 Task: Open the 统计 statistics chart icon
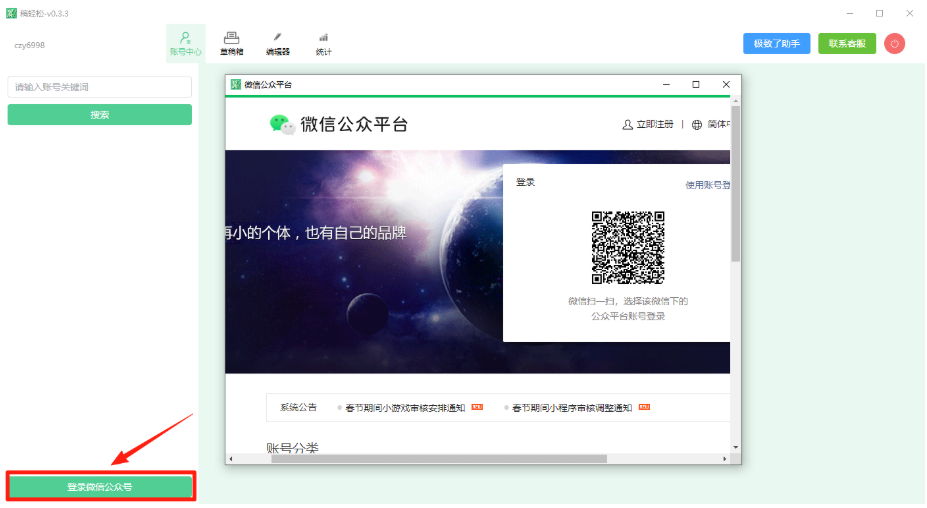pos(323,43)
